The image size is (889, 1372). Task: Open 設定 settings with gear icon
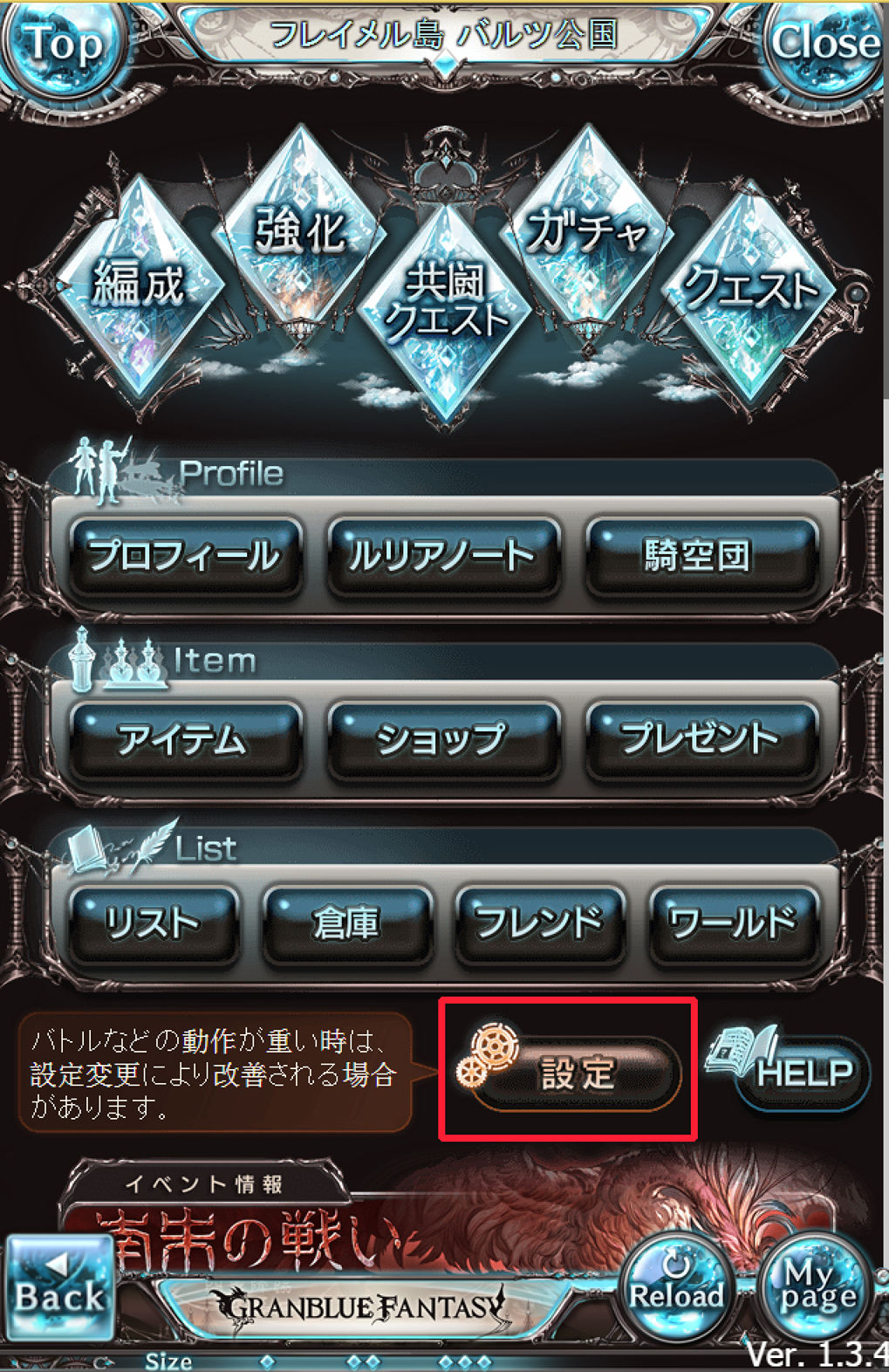(569, 1069)
